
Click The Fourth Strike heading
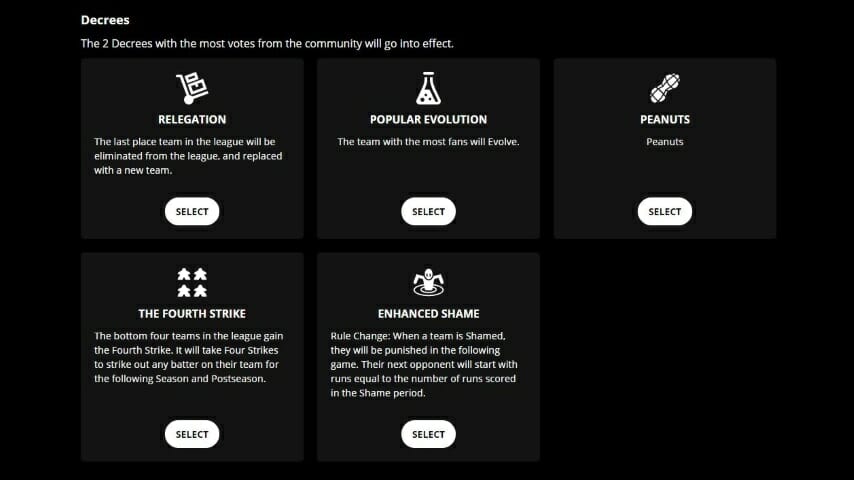pyautogui.click(x=192, y=314)
